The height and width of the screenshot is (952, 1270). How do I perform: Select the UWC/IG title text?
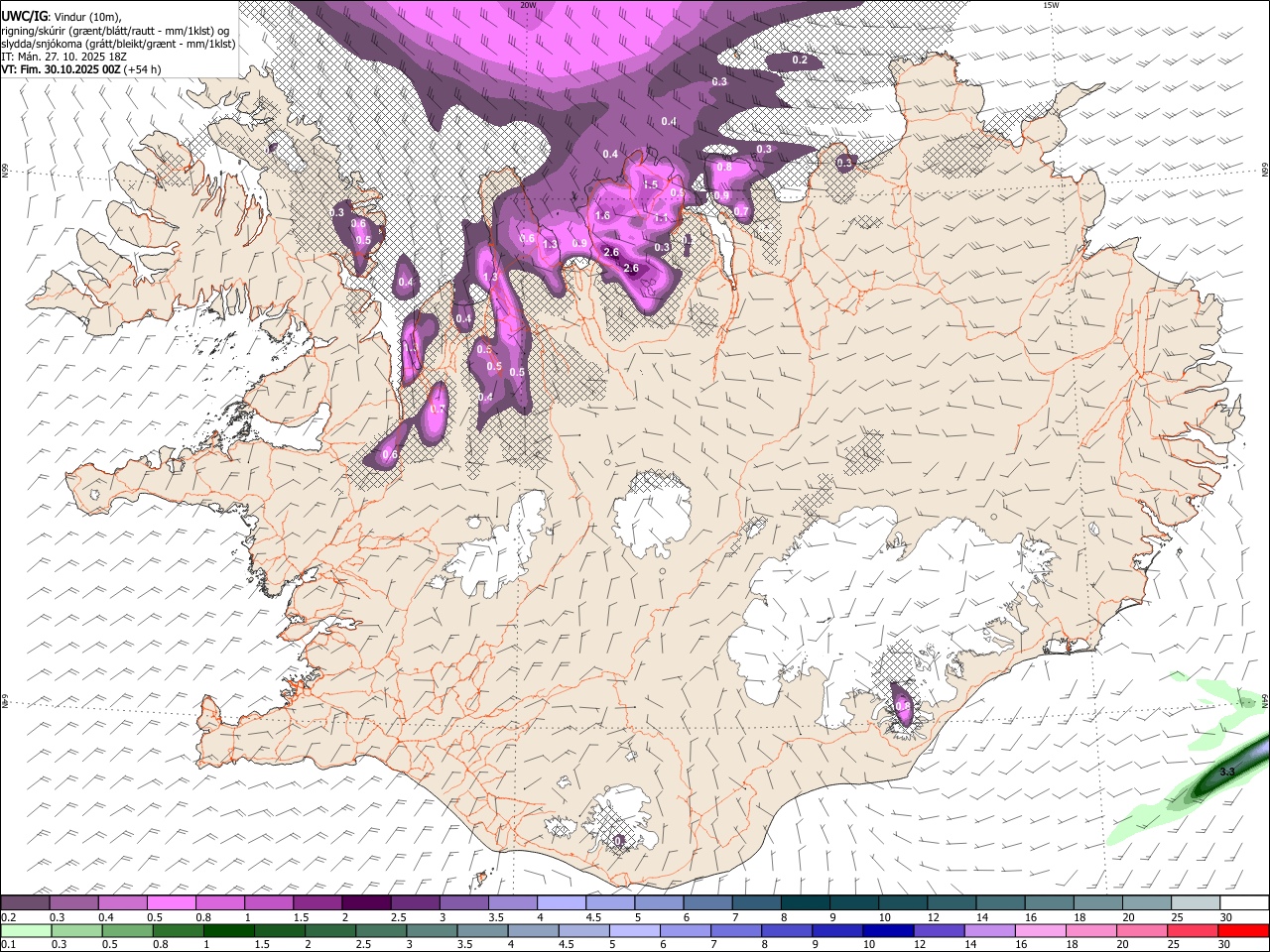(24, 16)
